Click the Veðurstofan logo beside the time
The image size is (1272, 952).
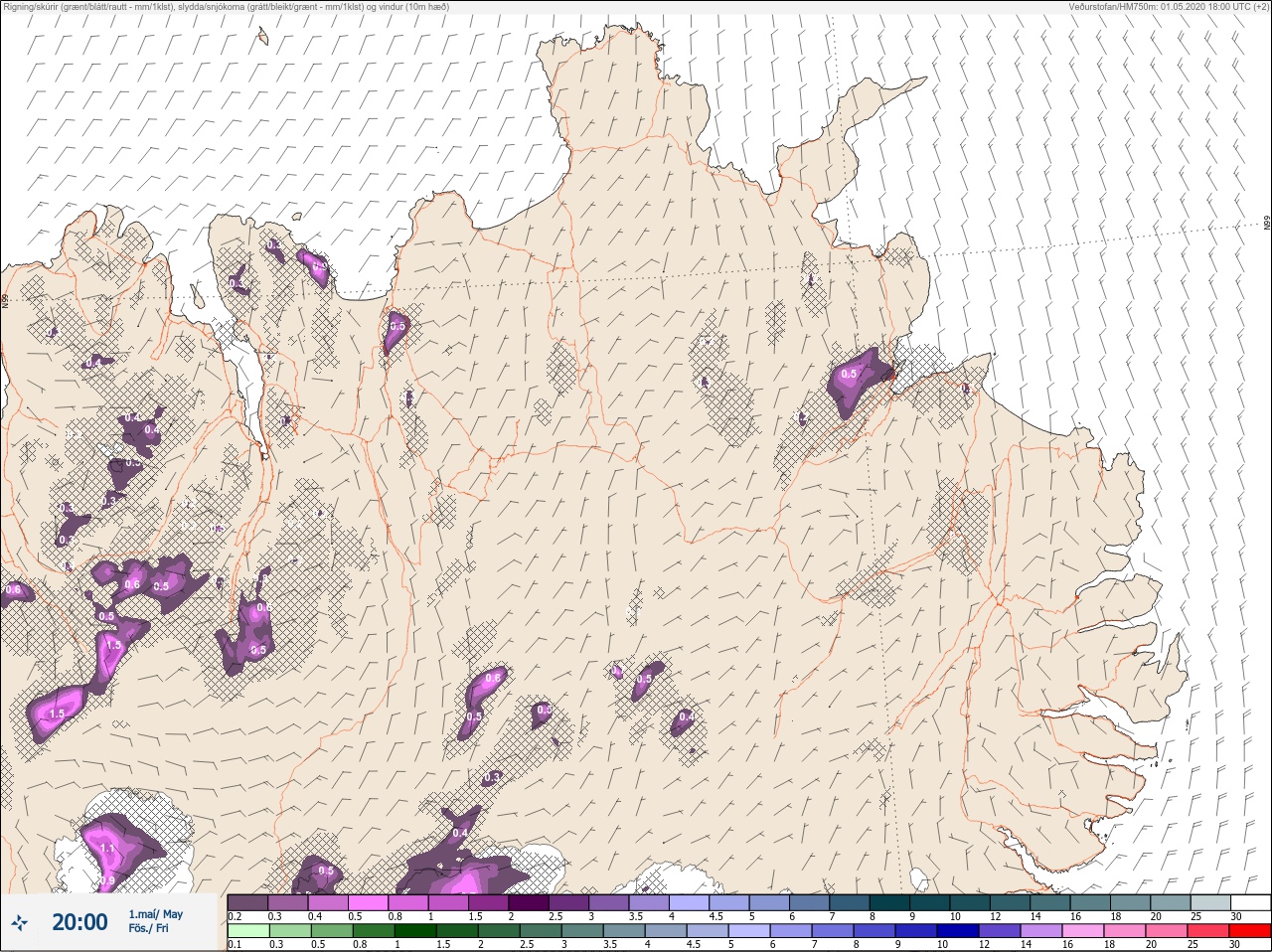[19, 922]
